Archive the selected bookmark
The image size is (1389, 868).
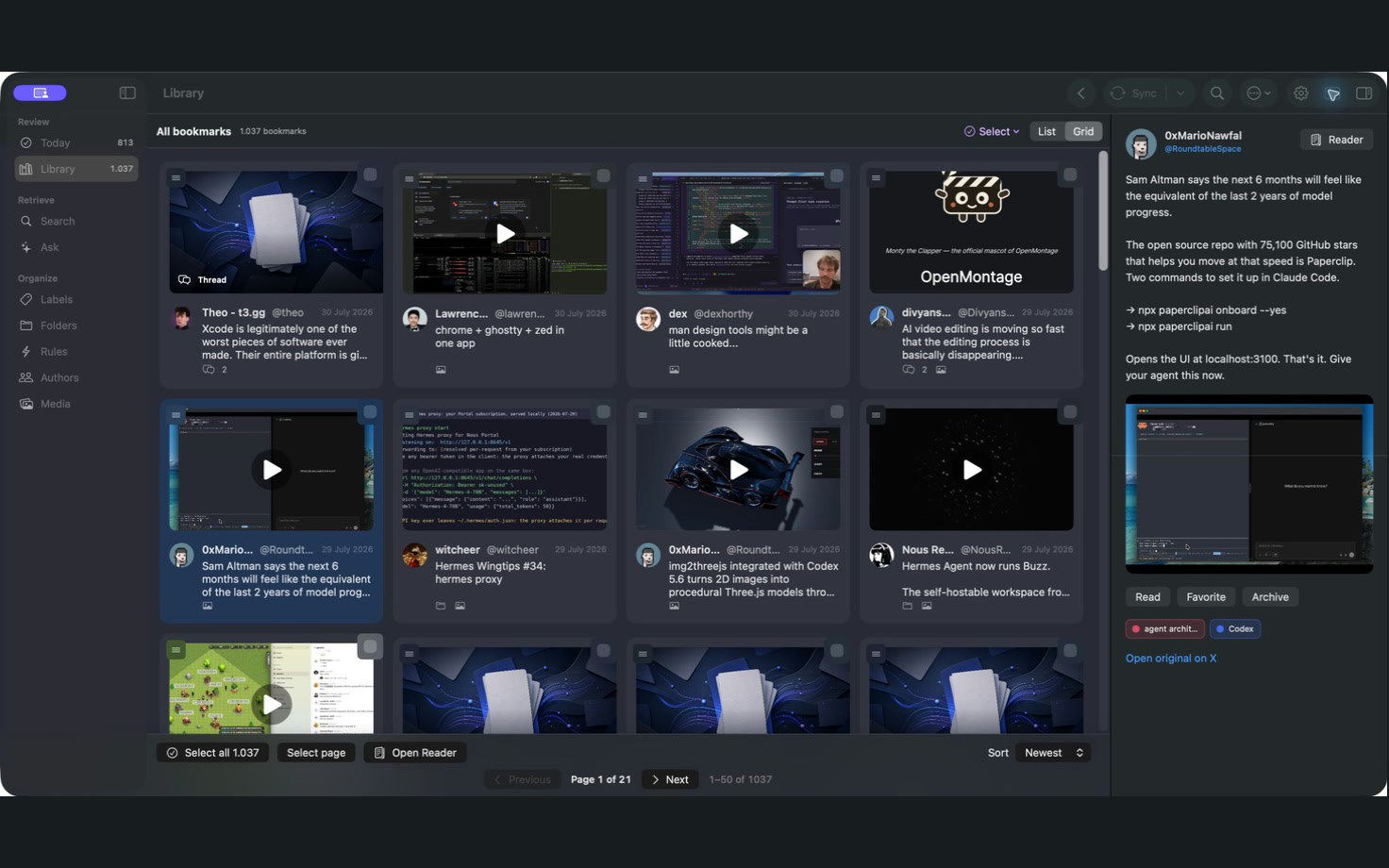pyautogui.click(x=1270, y=597)
